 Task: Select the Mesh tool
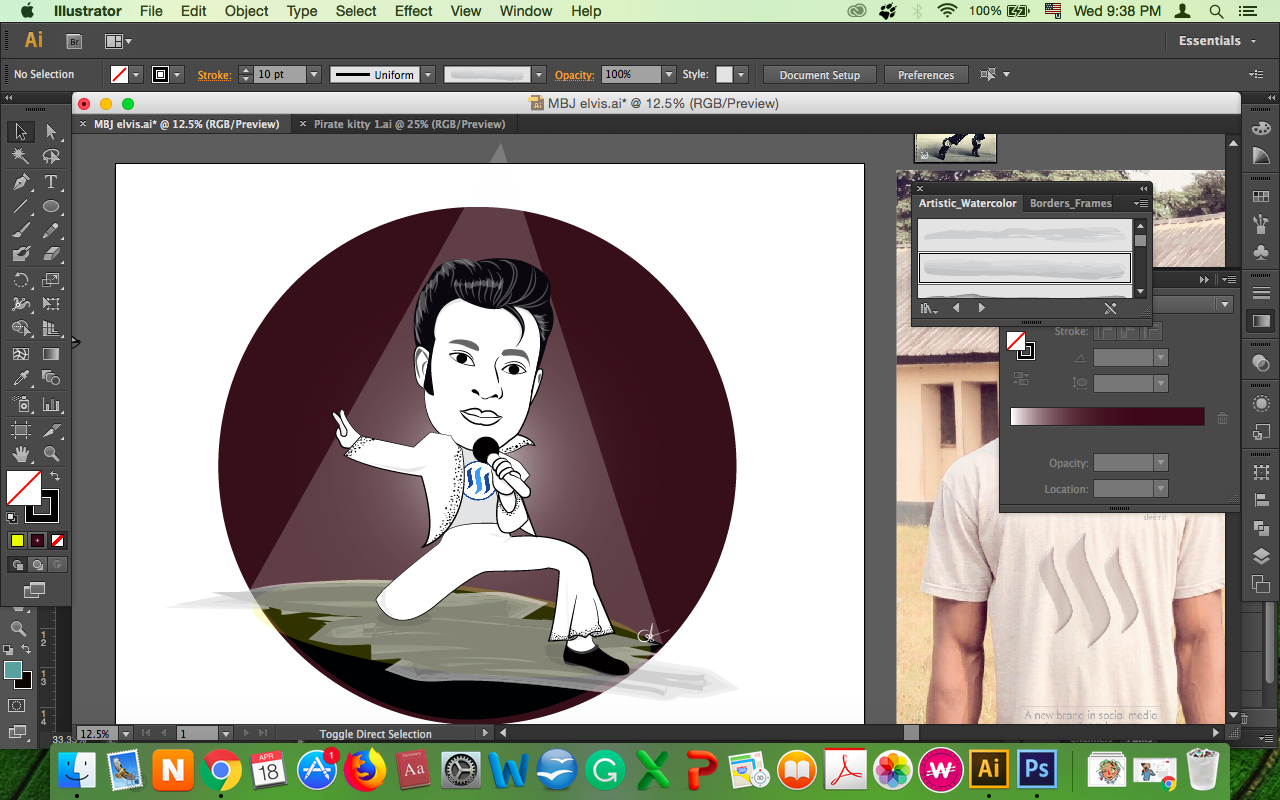tap(20, 354)
